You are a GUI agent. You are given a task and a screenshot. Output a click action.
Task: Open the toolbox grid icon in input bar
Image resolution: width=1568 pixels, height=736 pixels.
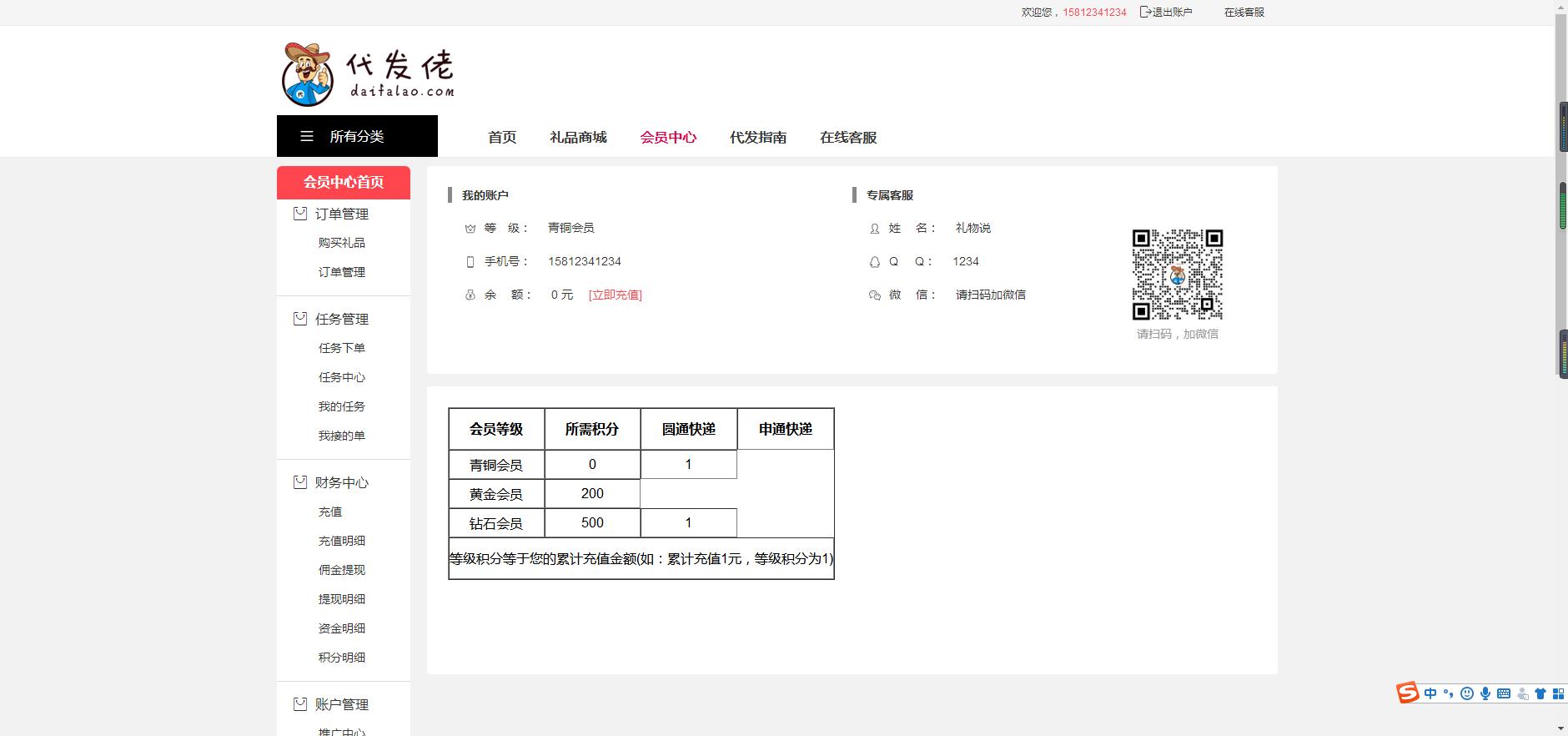click(x=1558, y=693)
